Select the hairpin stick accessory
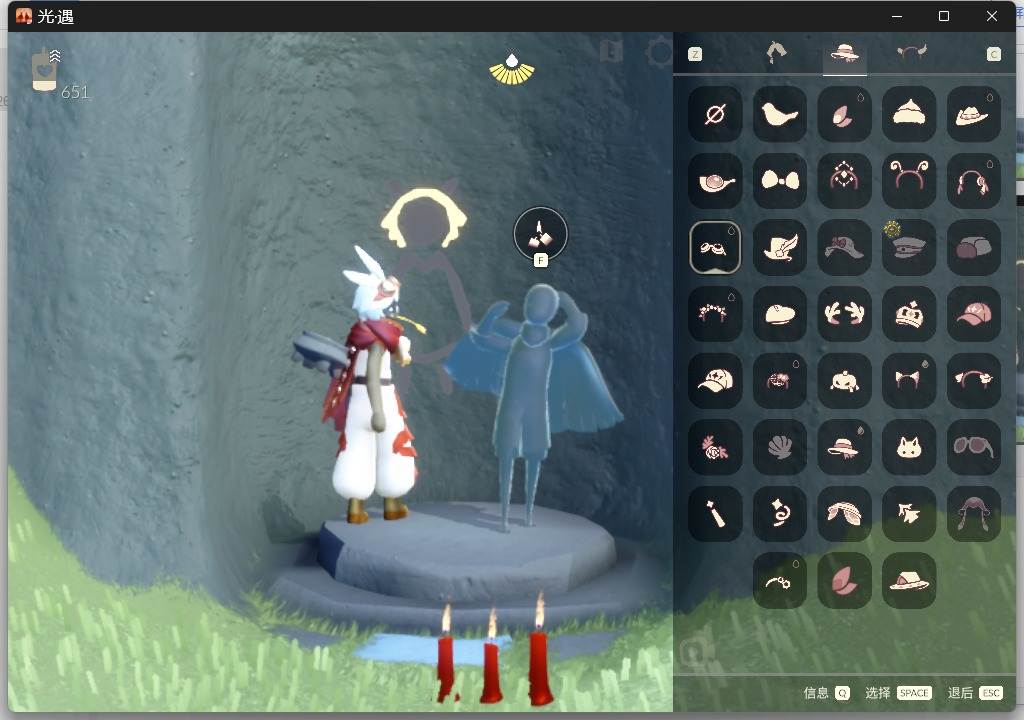 pos(715,514)
